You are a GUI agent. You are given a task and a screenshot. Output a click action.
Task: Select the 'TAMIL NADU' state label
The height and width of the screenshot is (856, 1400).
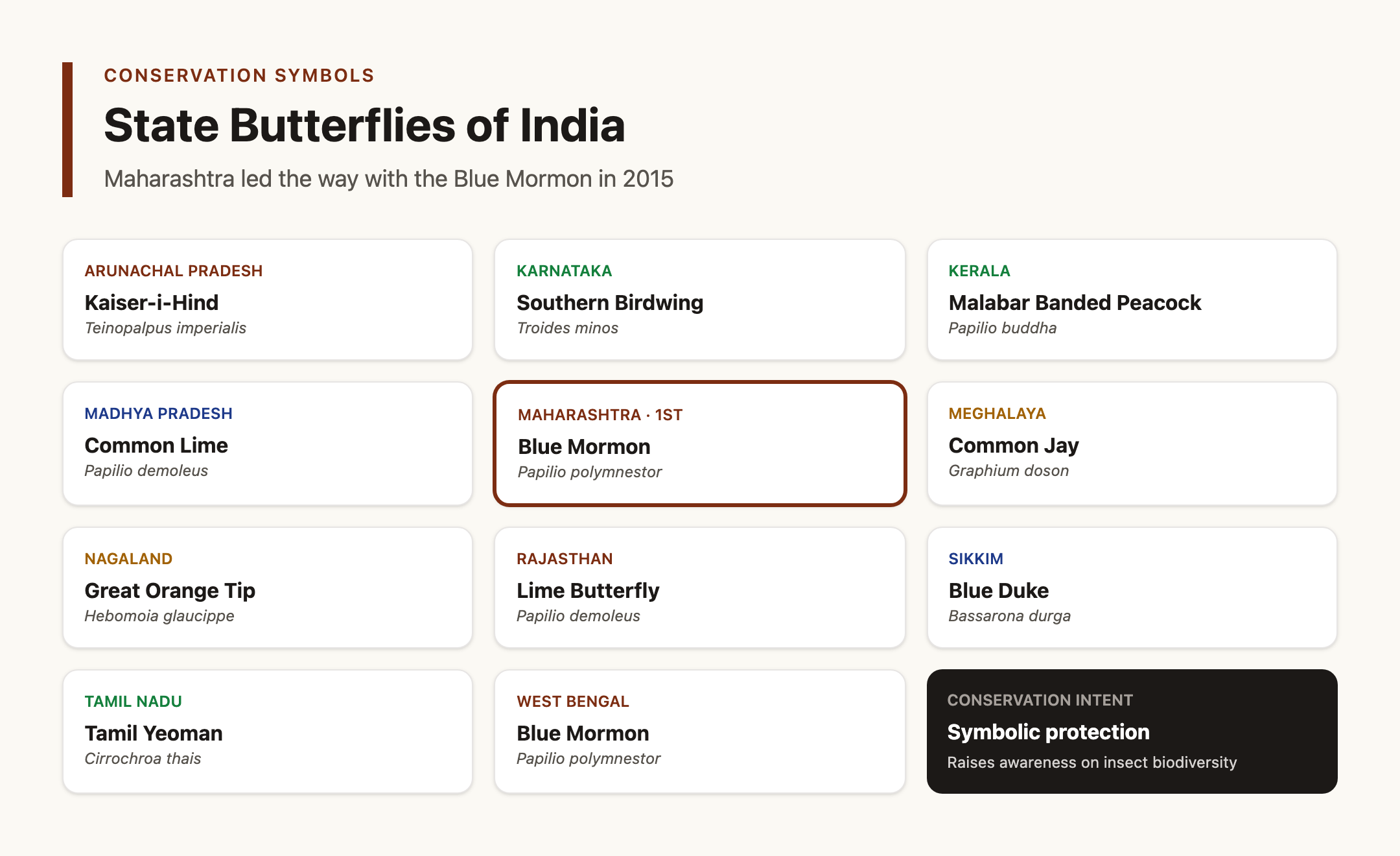134,702
